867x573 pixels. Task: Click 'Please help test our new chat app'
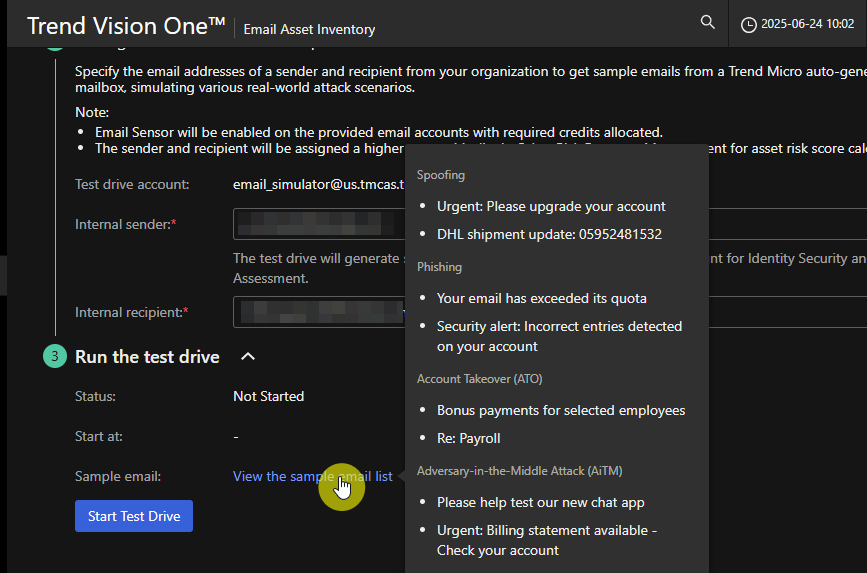point(540,502)
